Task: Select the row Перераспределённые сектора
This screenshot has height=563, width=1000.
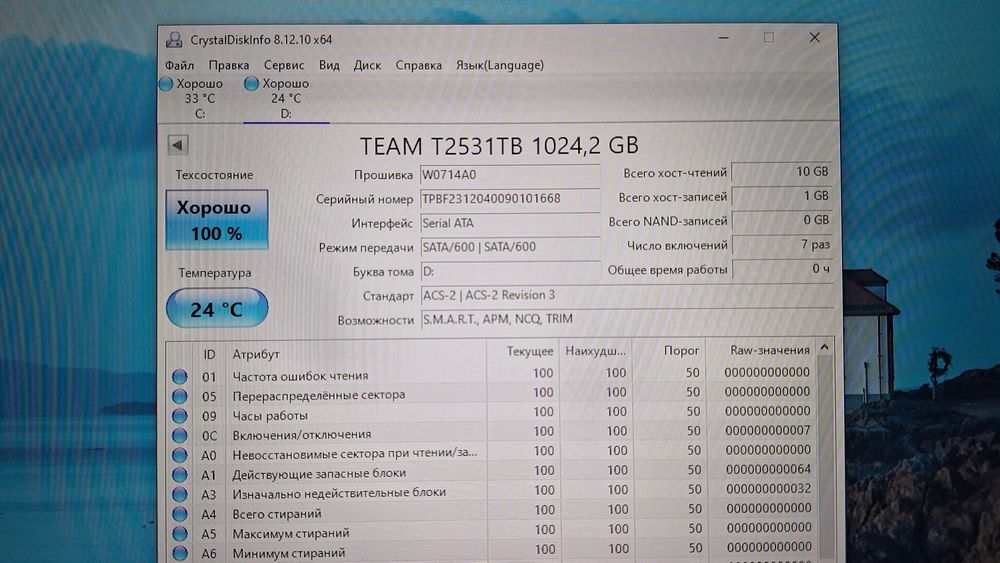Action: pos(491,393)
